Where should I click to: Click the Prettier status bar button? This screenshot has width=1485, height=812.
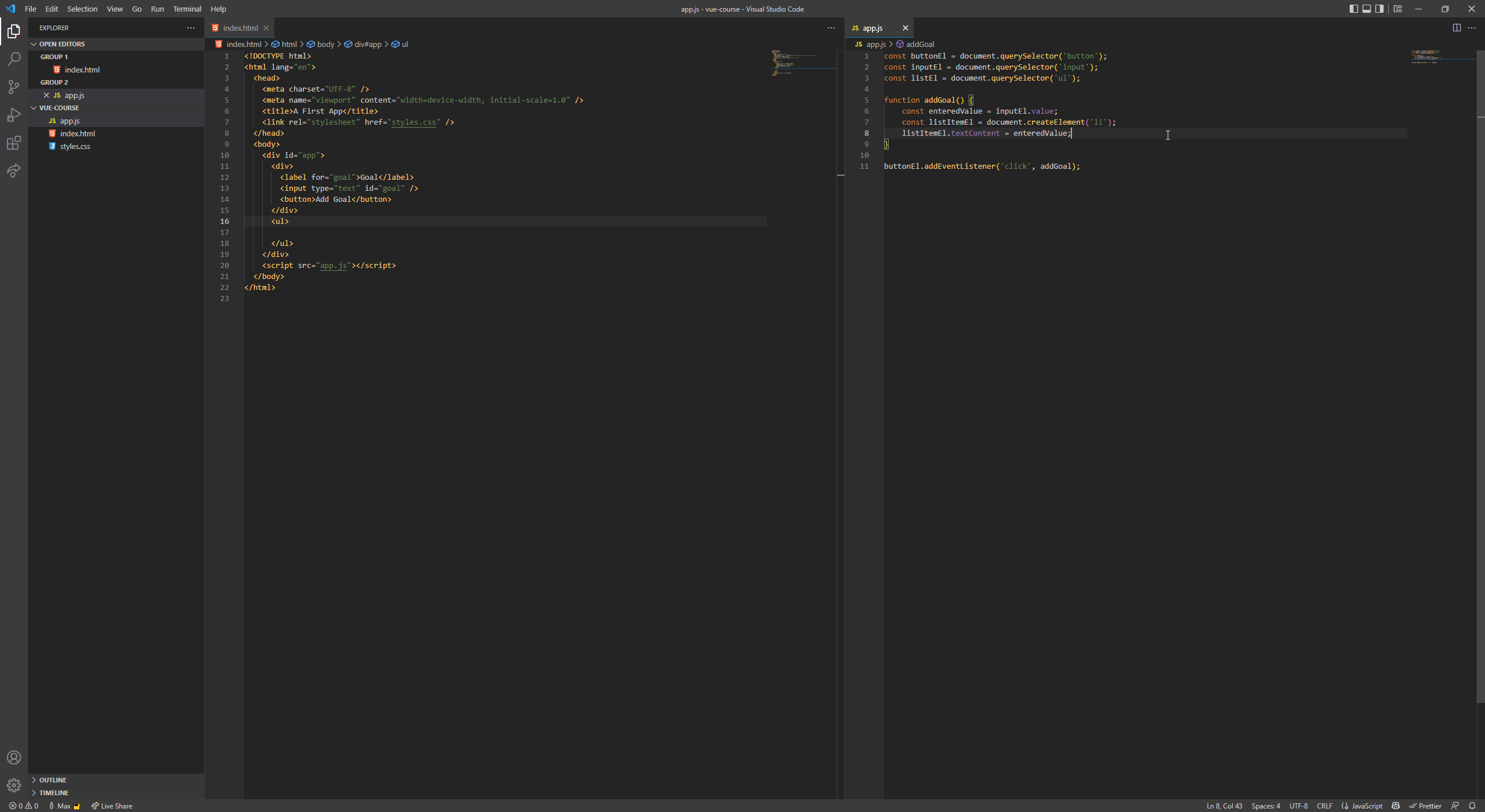(1425, 806)
